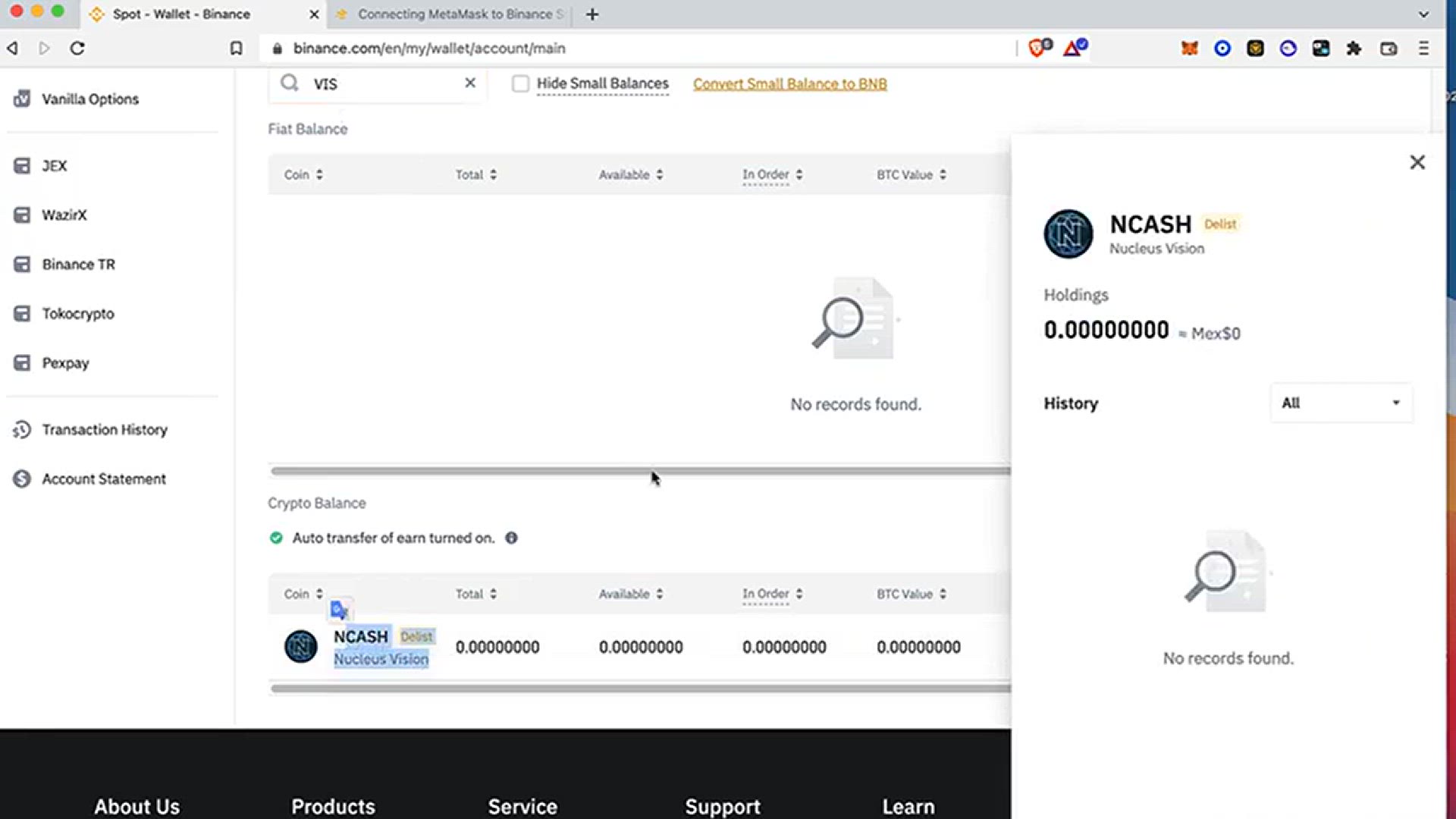Click the blue circle extension icon

1222,49
